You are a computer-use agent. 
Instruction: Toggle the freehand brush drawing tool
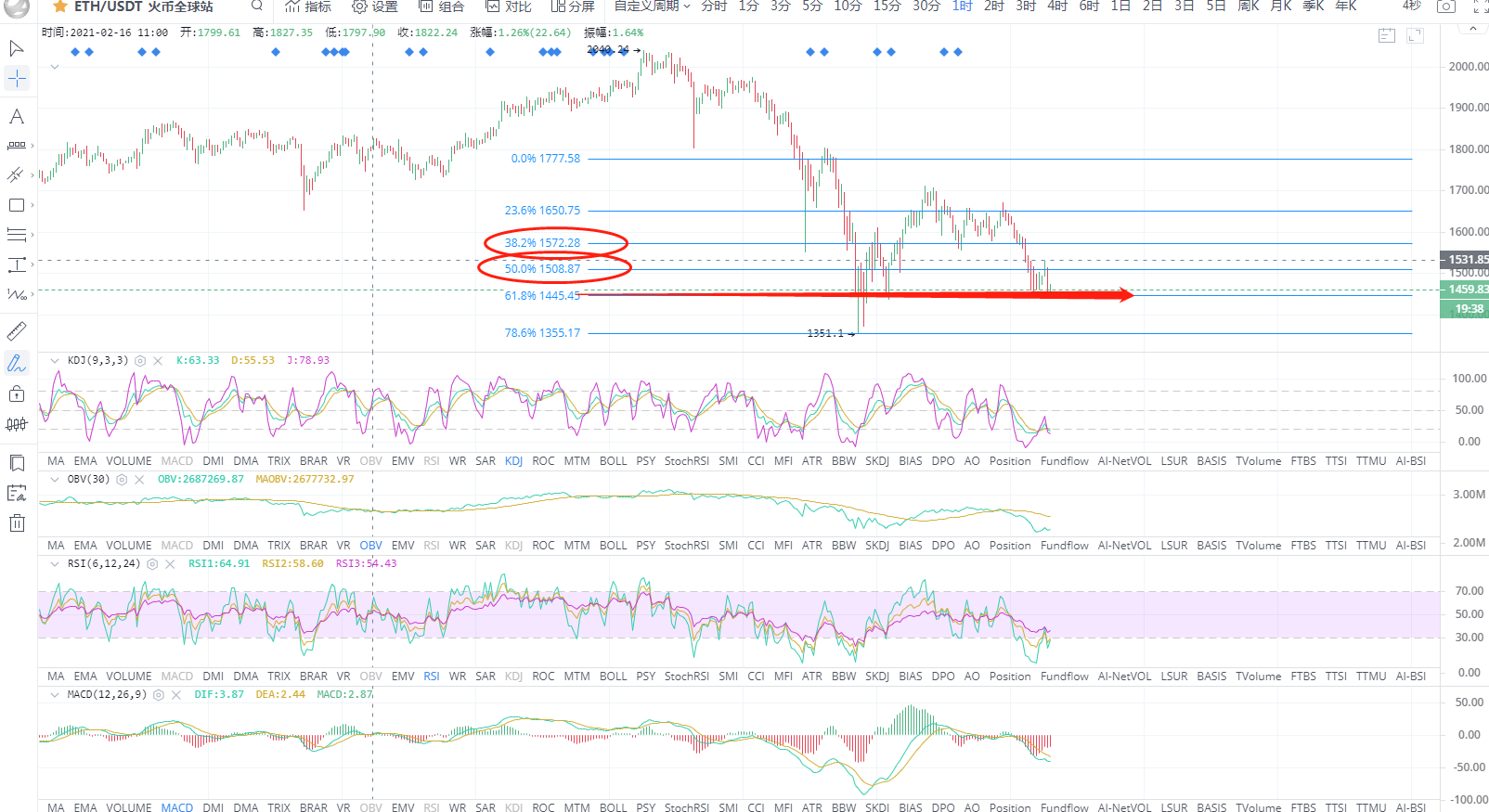coord(17,363)
